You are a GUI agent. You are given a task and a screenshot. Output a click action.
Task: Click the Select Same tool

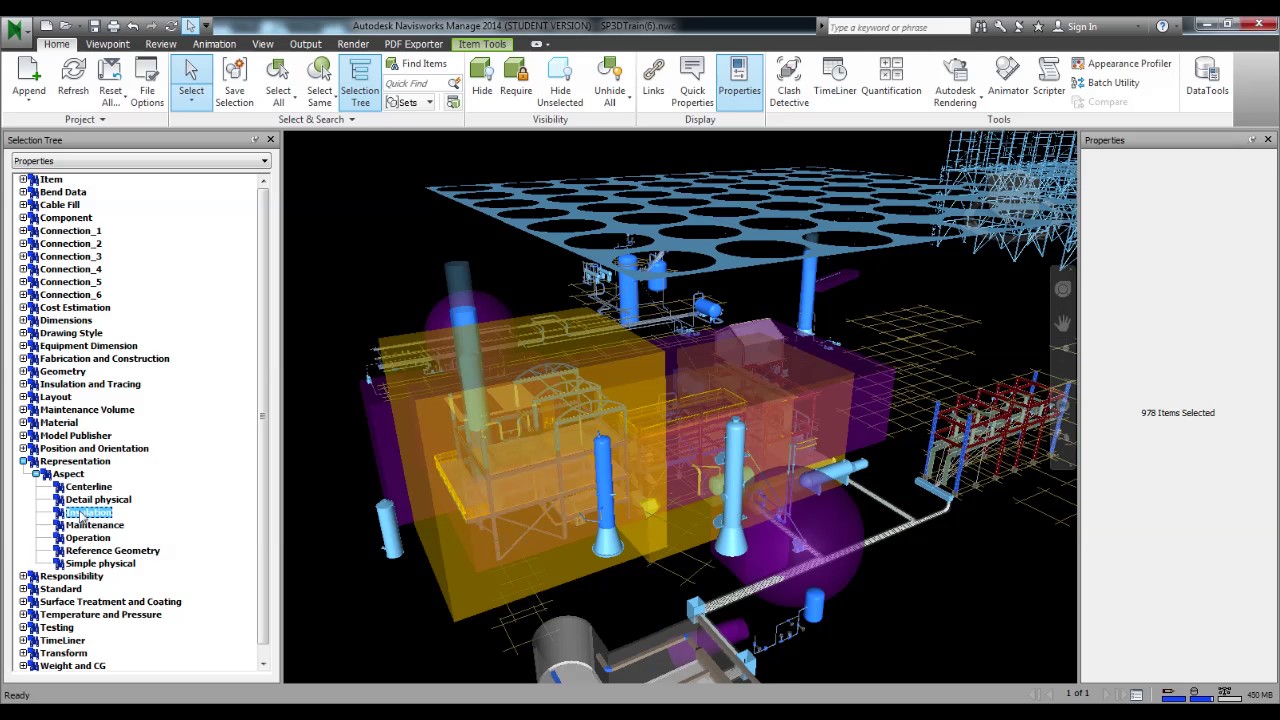(319, 82)
